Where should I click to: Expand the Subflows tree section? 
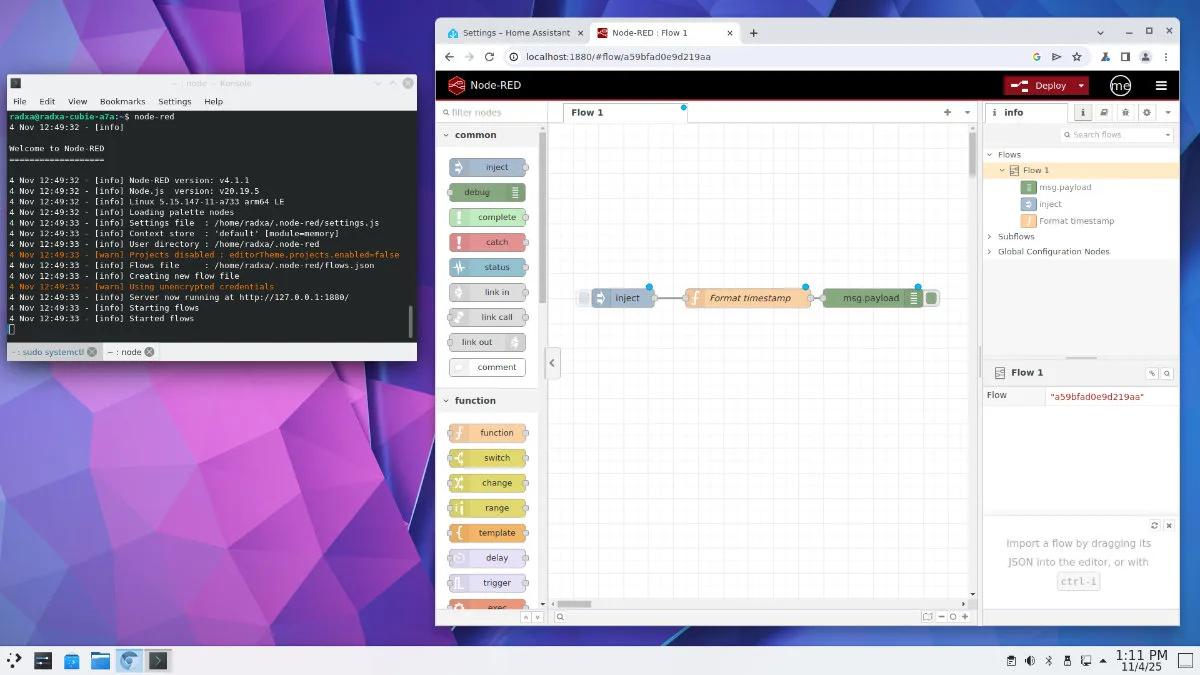(990, 237)
